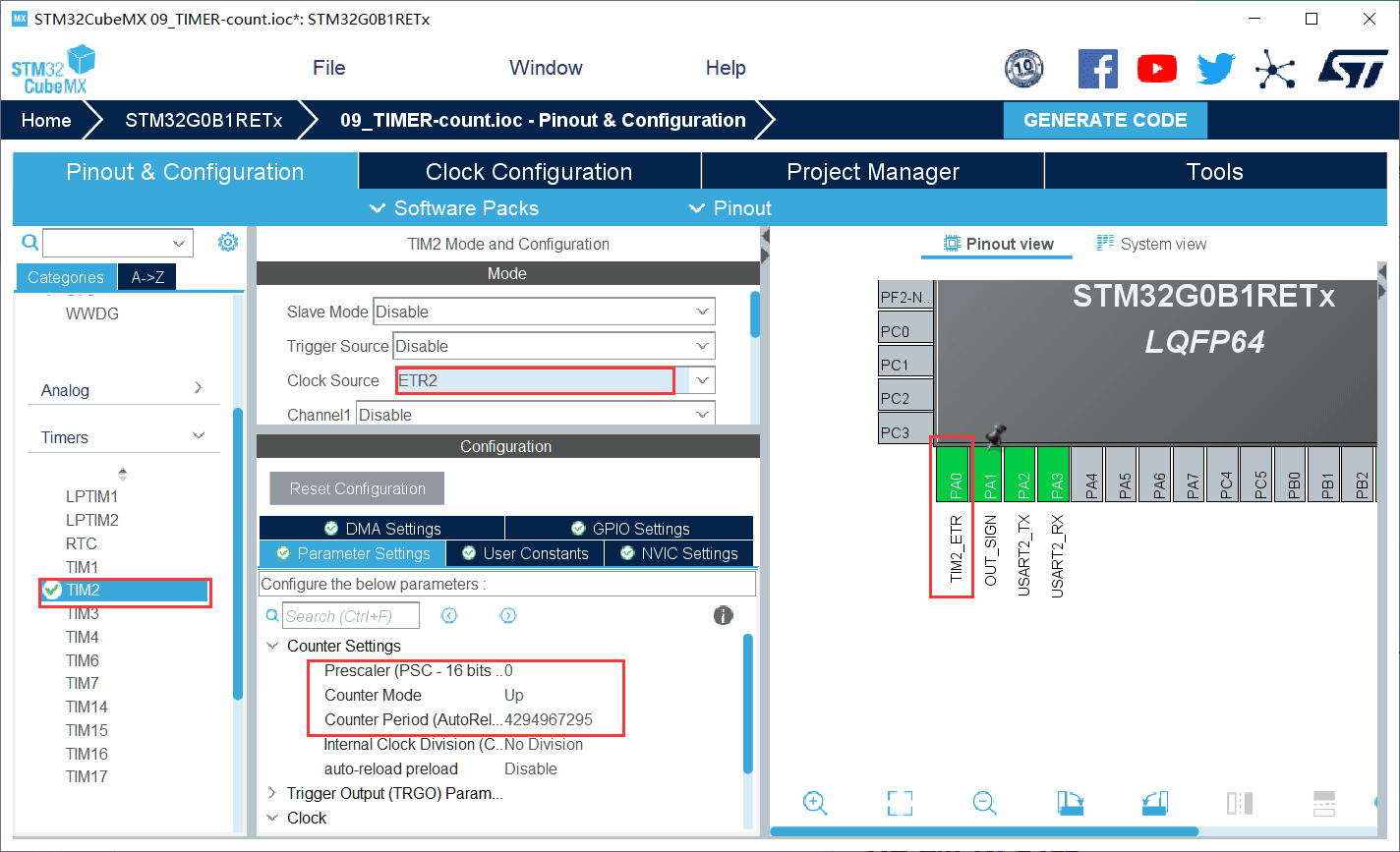Select LPTIM1 in the timers list
1400x852 pixels.
click(x=91, y=496)
